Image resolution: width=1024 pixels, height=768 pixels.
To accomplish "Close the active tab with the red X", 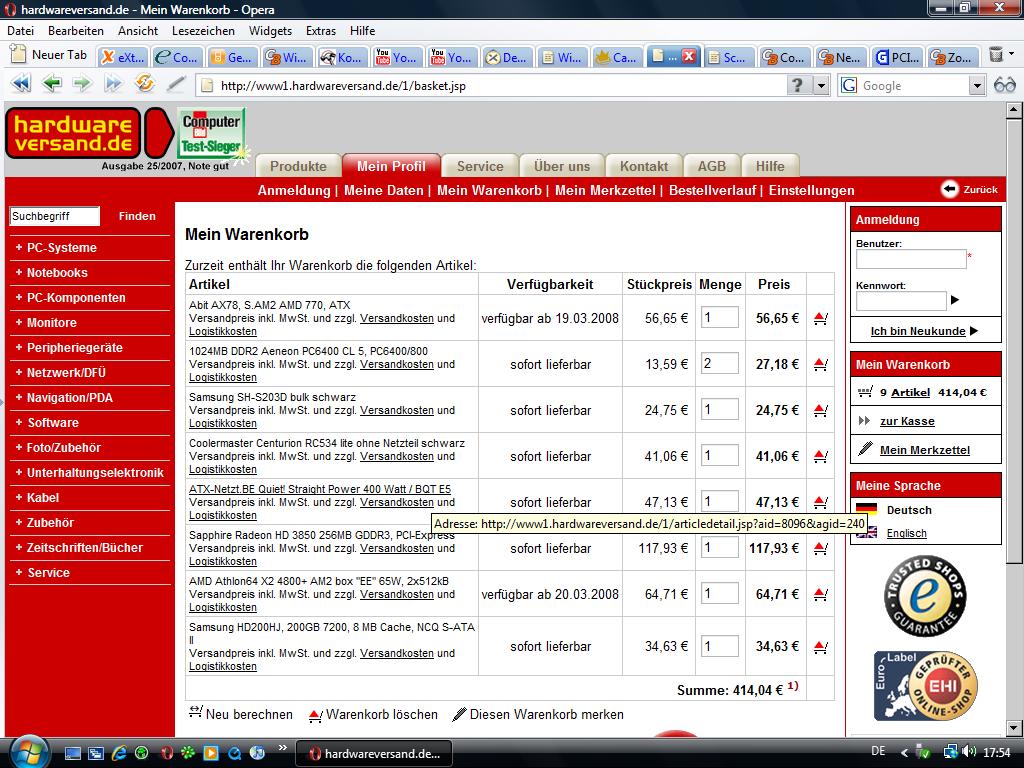I will click(688, 56).
